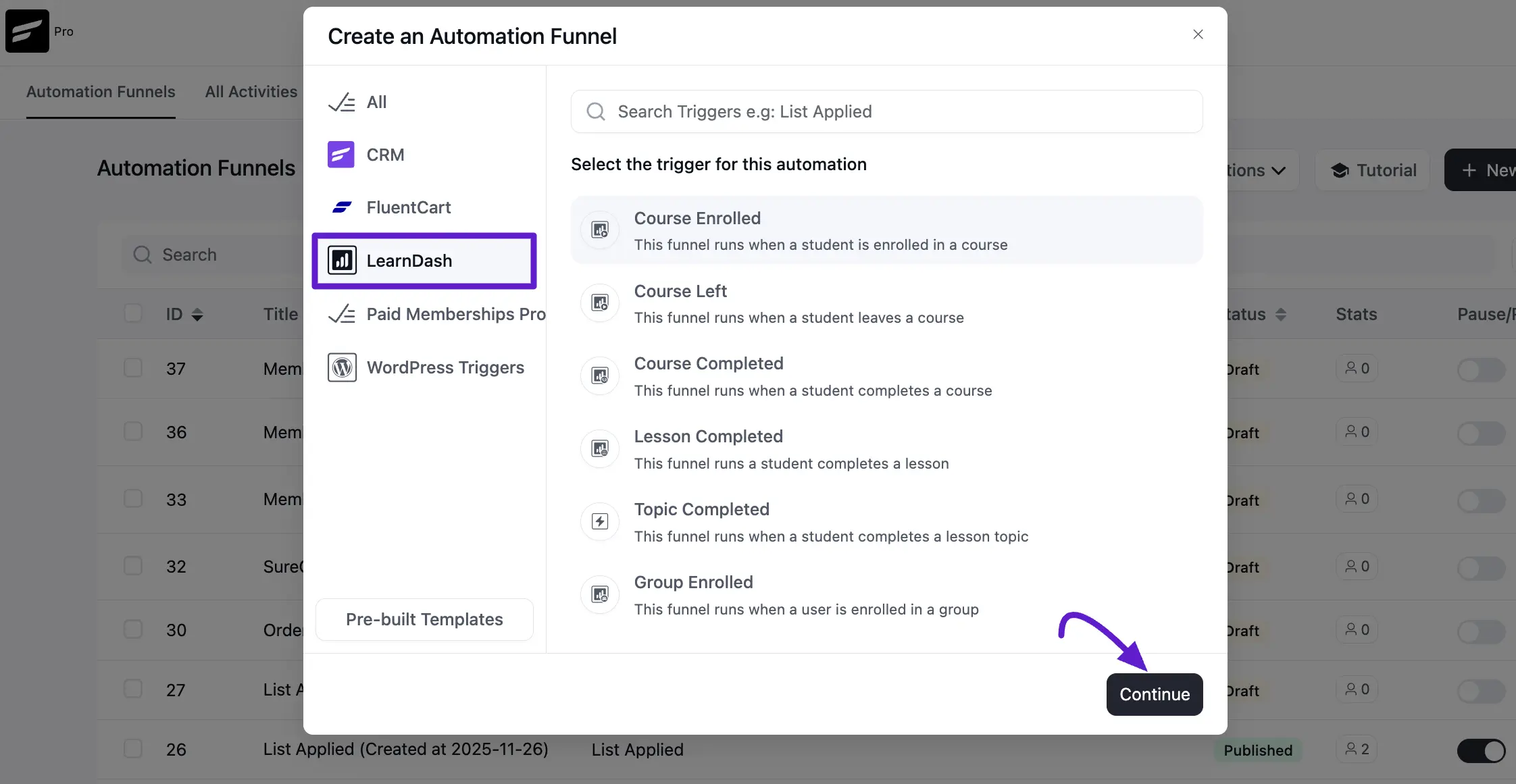Tick the checkbox for funnel 36
The width and height of the screenshot is (1516, 784).
133,432
